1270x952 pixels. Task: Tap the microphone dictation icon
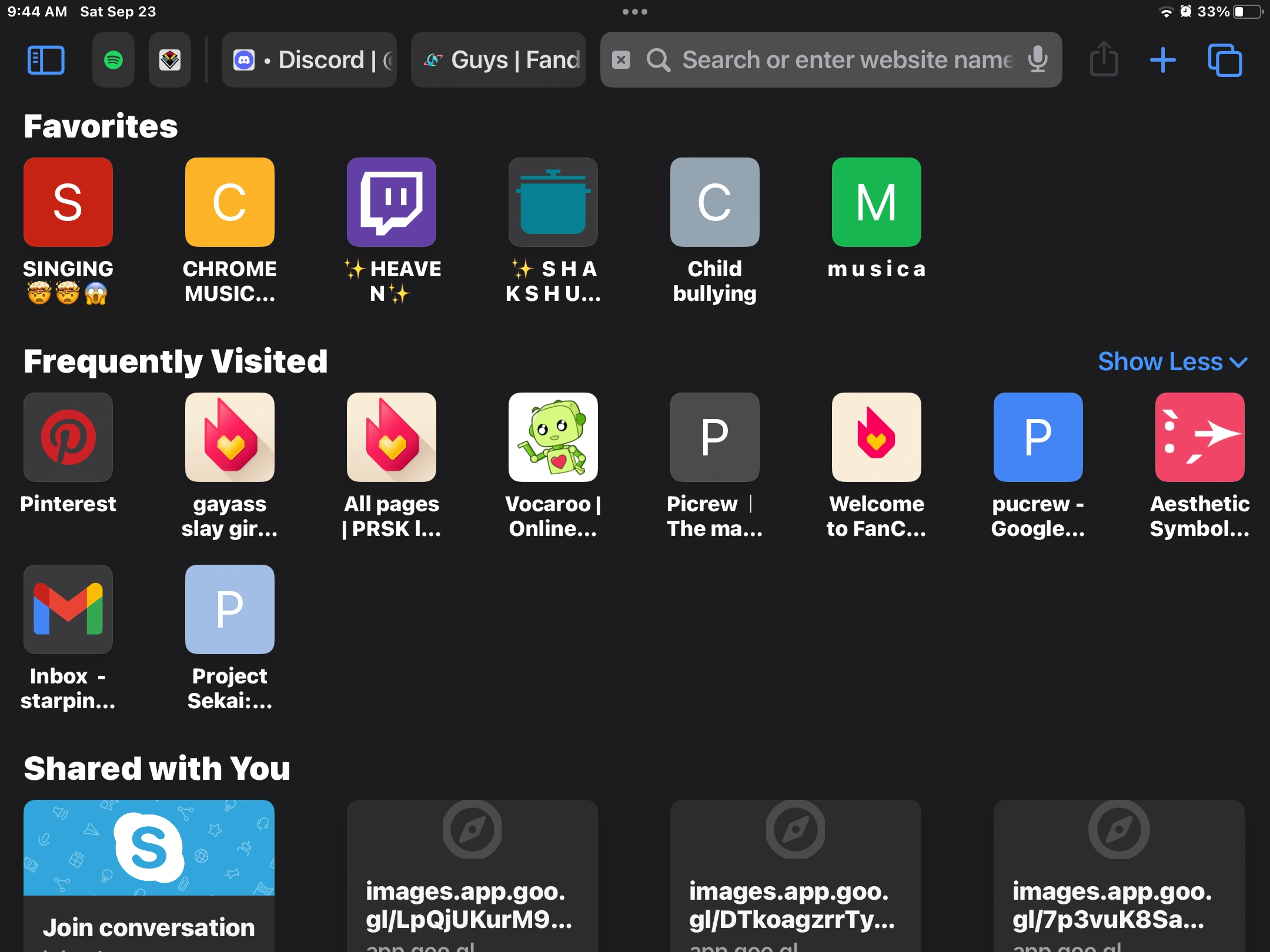1038,60
